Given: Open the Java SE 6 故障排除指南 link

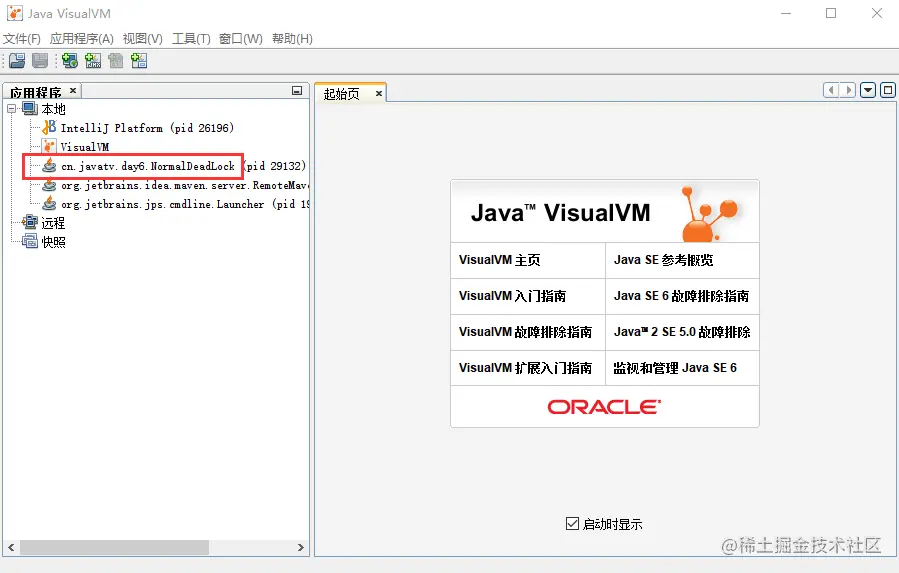Looking at the screenshot, I should pos(681,296).
